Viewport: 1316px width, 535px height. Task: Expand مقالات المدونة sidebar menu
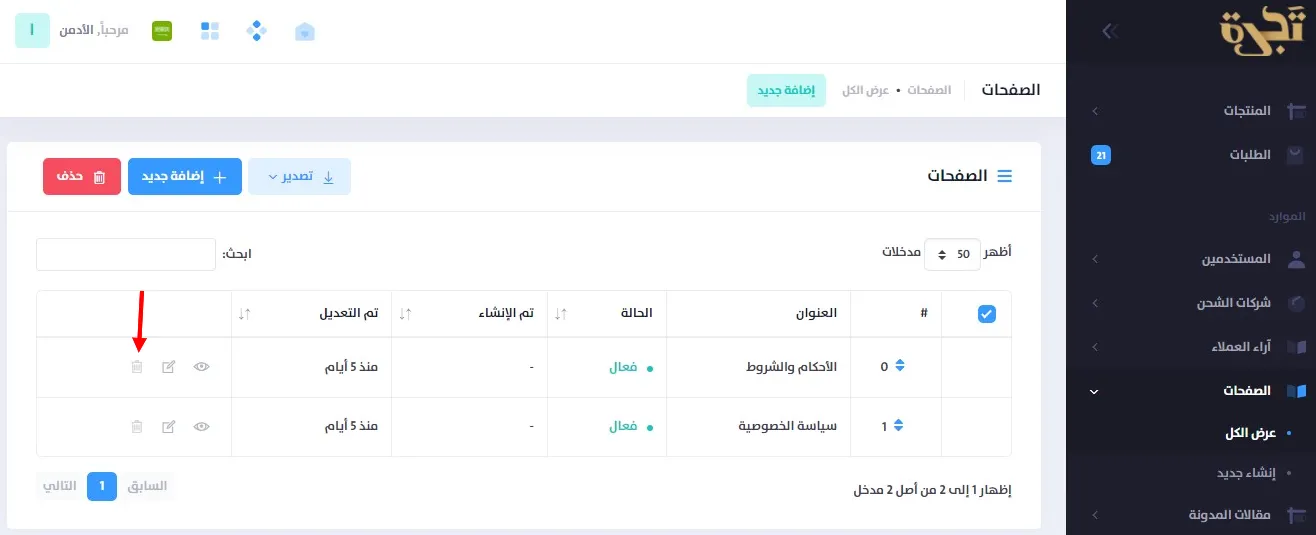[1191, 515]
